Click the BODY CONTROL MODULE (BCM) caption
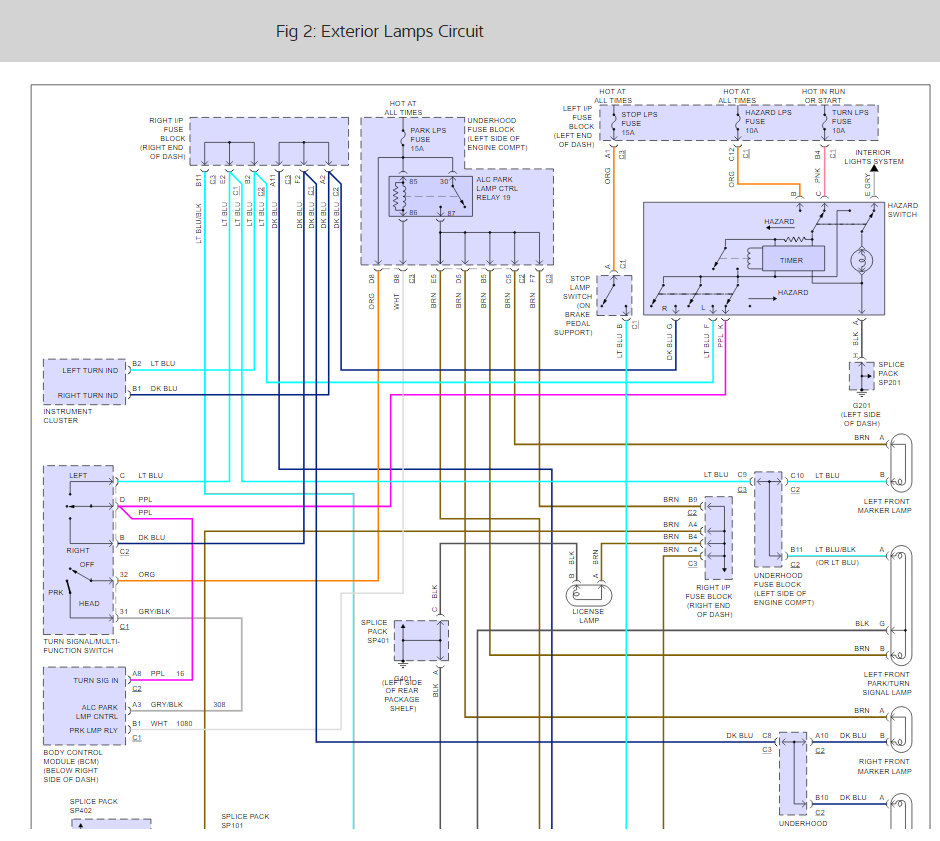The image size is (940, 841). (73, 766)
